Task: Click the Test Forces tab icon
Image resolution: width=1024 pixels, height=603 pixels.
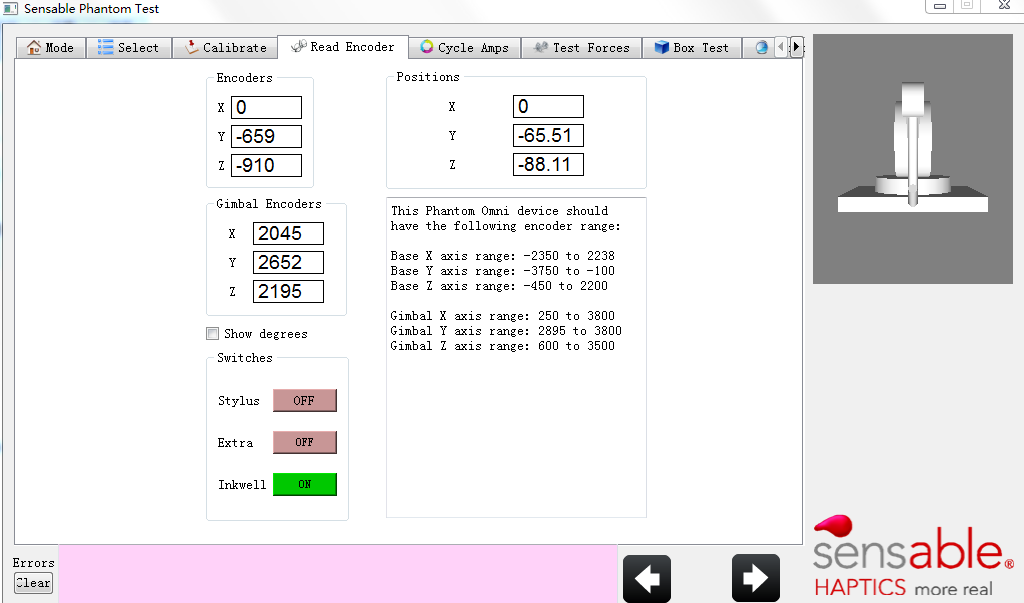Action: (x=541, y=47)
